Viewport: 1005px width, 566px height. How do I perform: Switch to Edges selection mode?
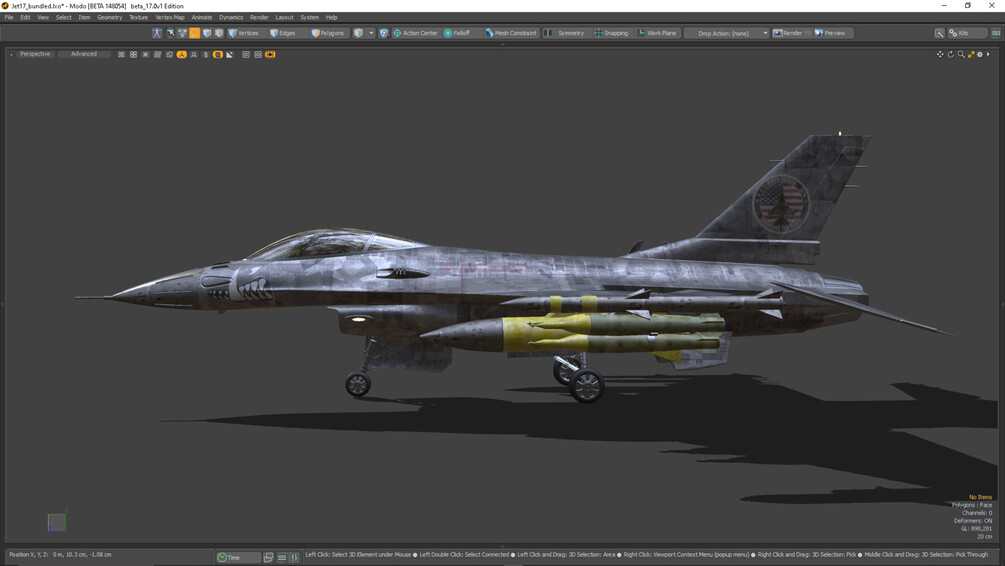(x=283, y=33)
